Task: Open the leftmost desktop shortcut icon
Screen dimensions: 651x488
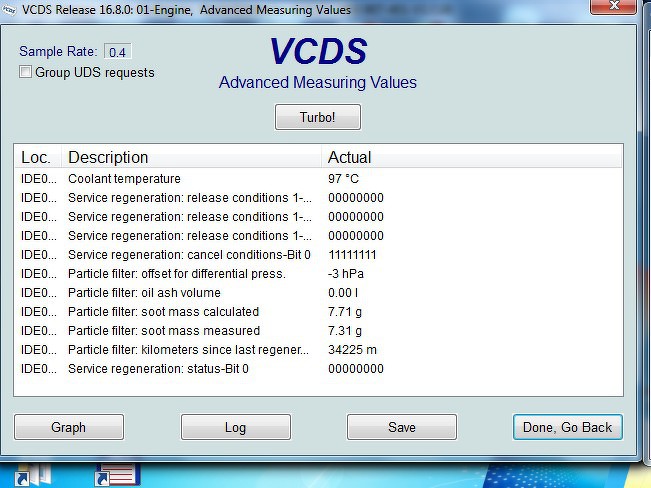Action: click(33, 475)
